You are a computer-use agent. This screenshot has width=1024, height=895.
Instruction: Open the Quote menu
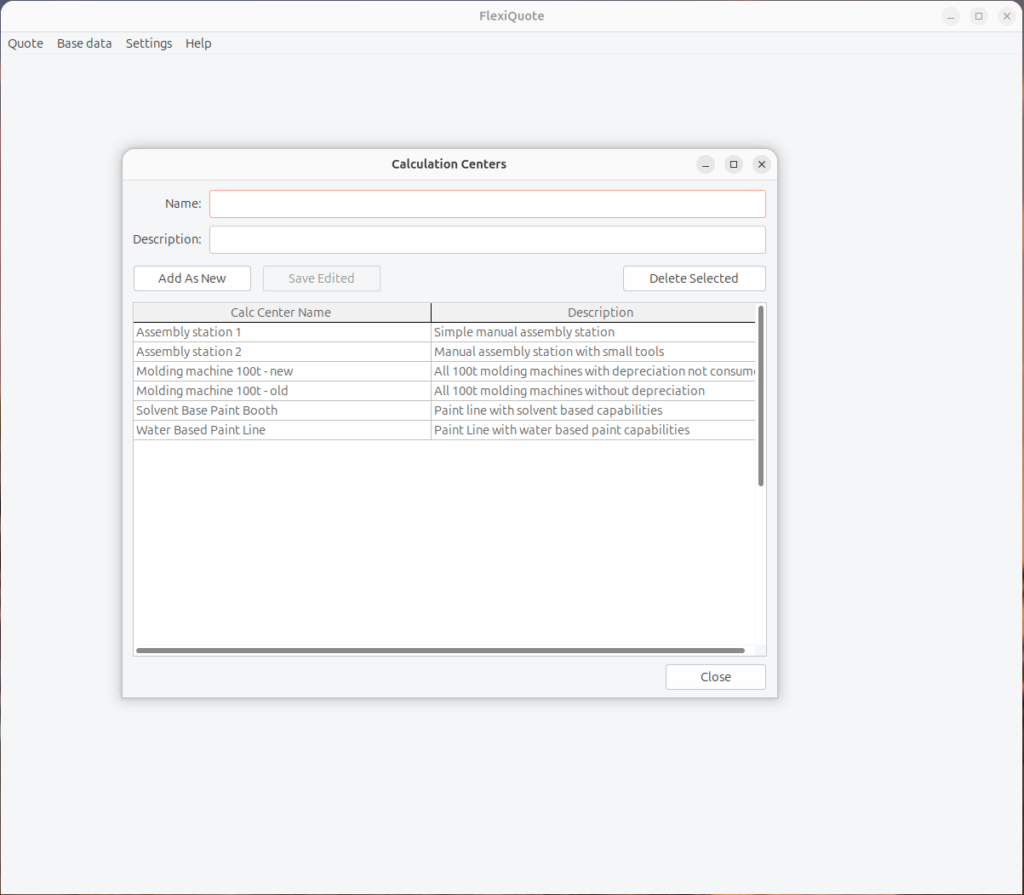click(26, 43)
